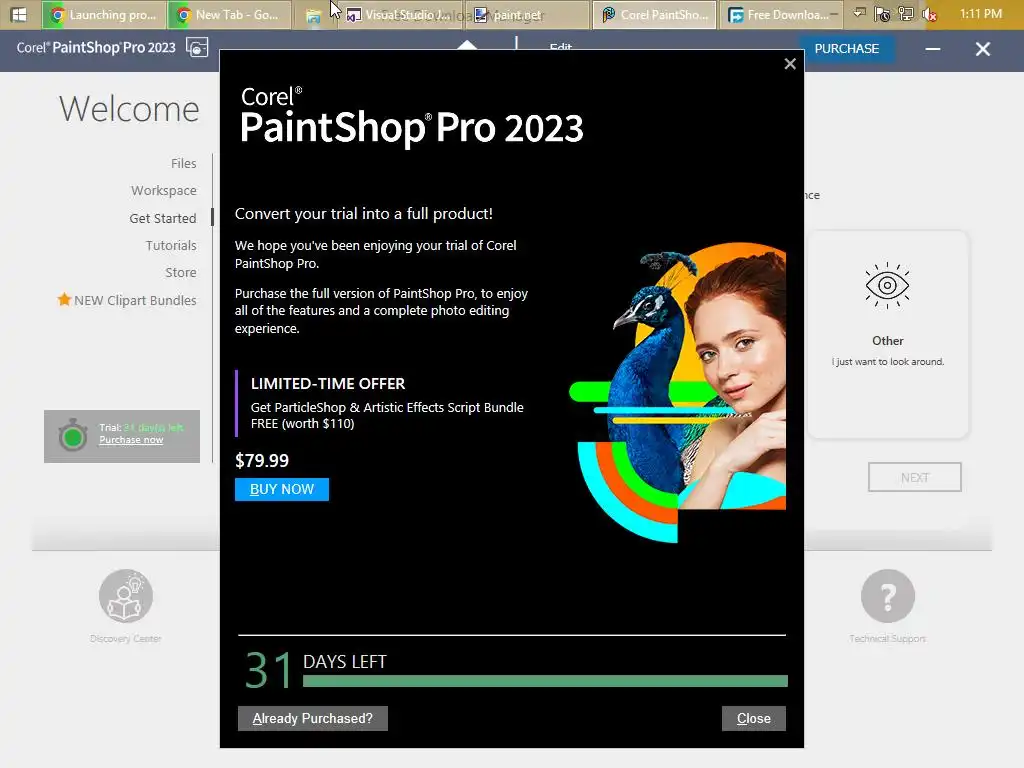Click the green trial stopwatch icon
This screenshot has height=768, width=1024.
pos(72,435)
